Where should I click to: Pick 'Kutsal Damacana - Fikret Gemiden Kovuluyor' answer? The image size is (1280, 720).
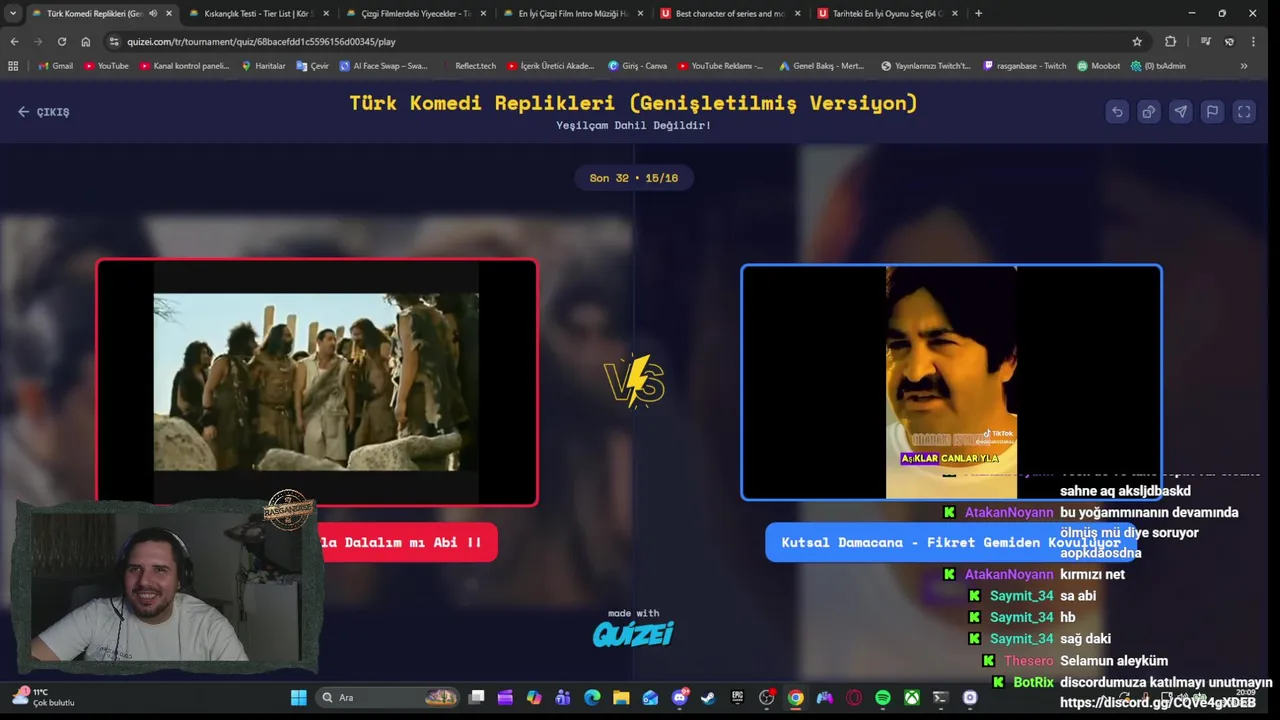(951, 542)
